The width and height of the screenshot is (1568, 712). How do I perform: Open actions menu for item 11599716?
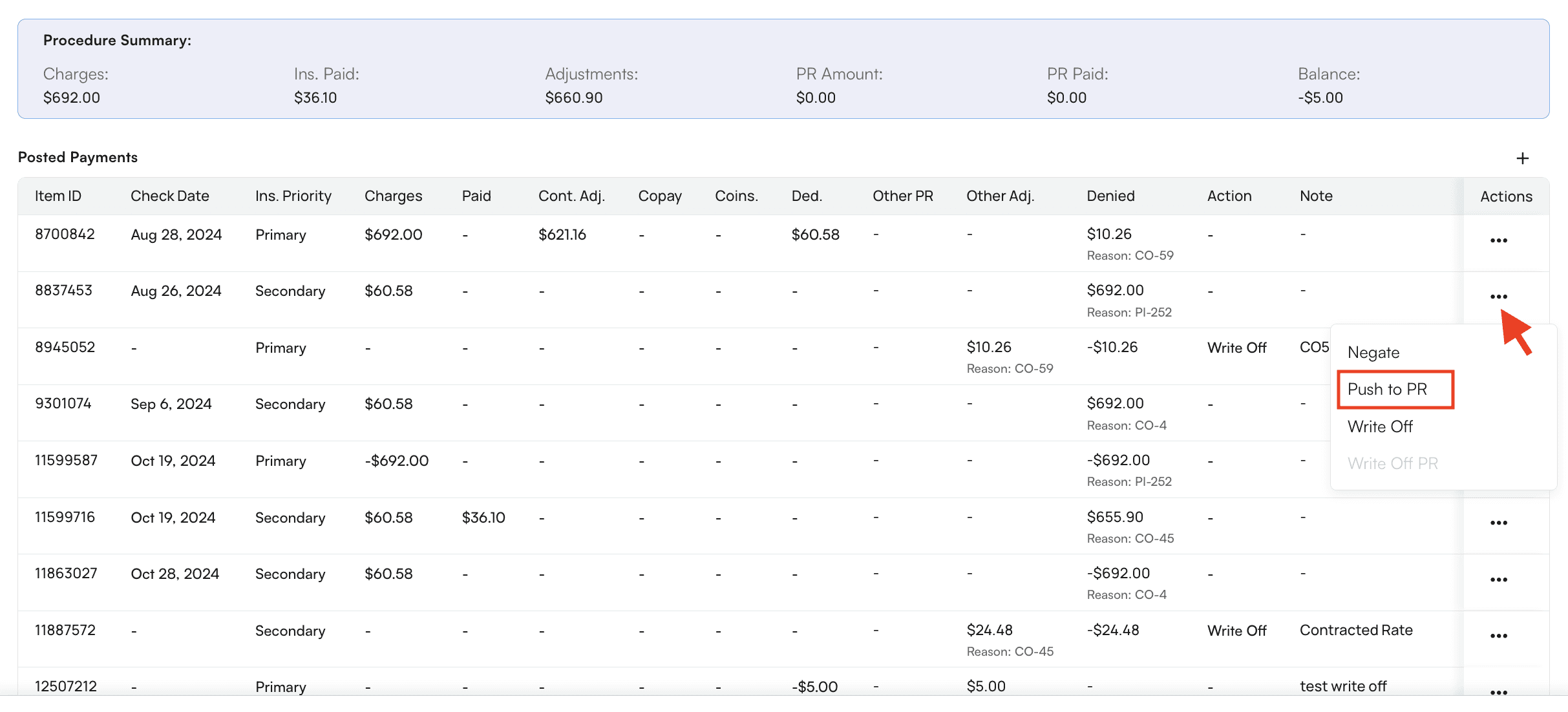coord(1498,523)
